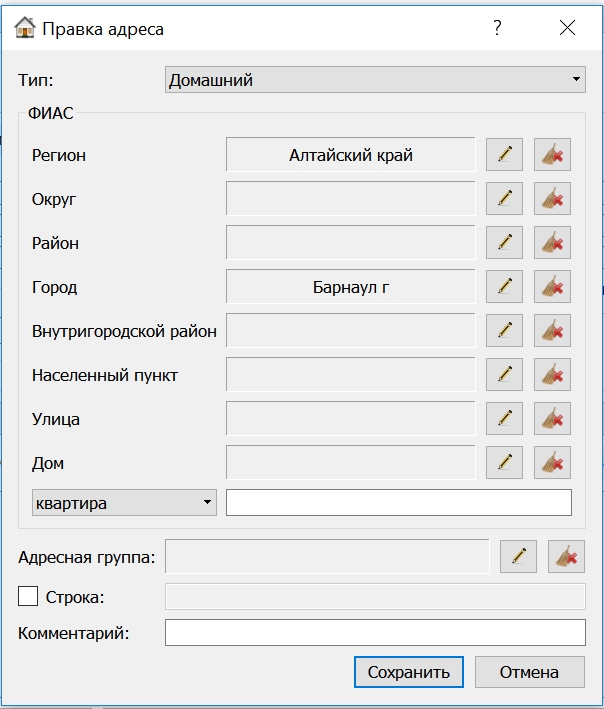
Task: Click the empty Район value field
Action: click(x=351, y=242)
